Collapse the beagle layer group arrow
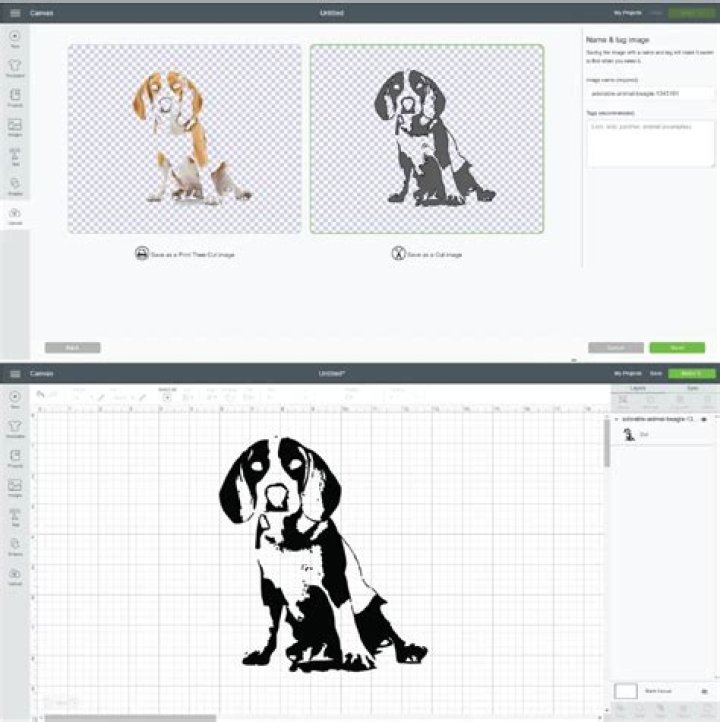Viewport: 720px width, 722px height. [616, 419]
